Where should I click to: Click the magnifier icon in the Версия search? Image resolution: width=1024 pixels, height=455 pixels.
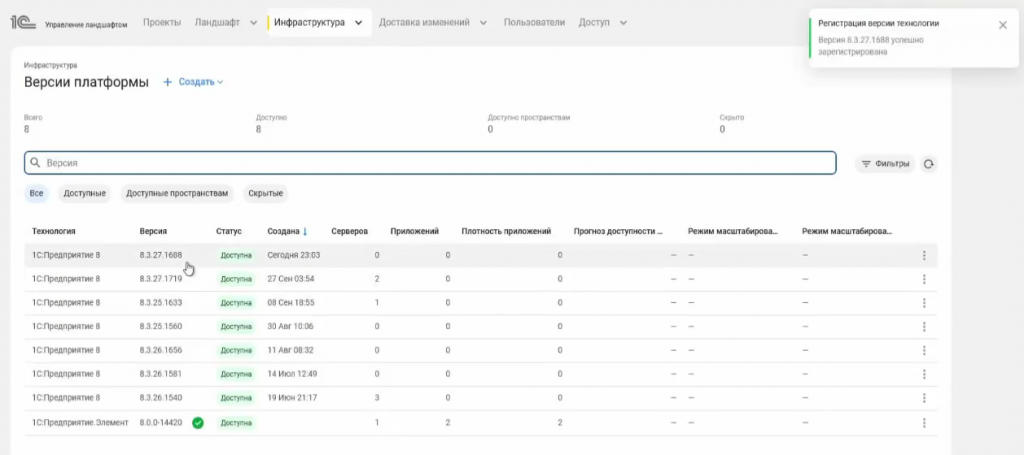[x=36, y=163]
